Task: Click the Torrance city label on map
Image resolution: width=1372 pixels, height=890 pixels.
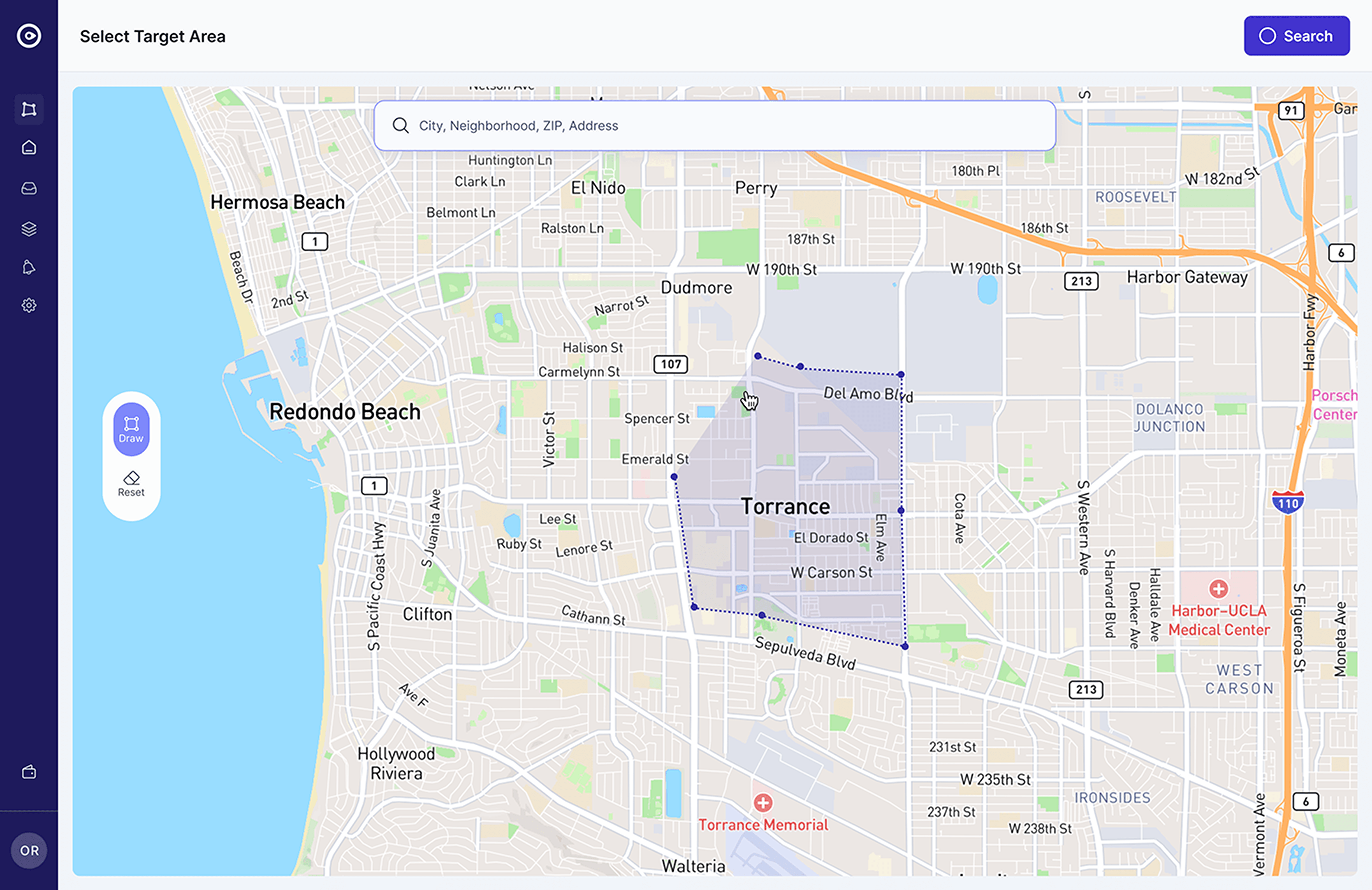Action: (x=785, y=506)
